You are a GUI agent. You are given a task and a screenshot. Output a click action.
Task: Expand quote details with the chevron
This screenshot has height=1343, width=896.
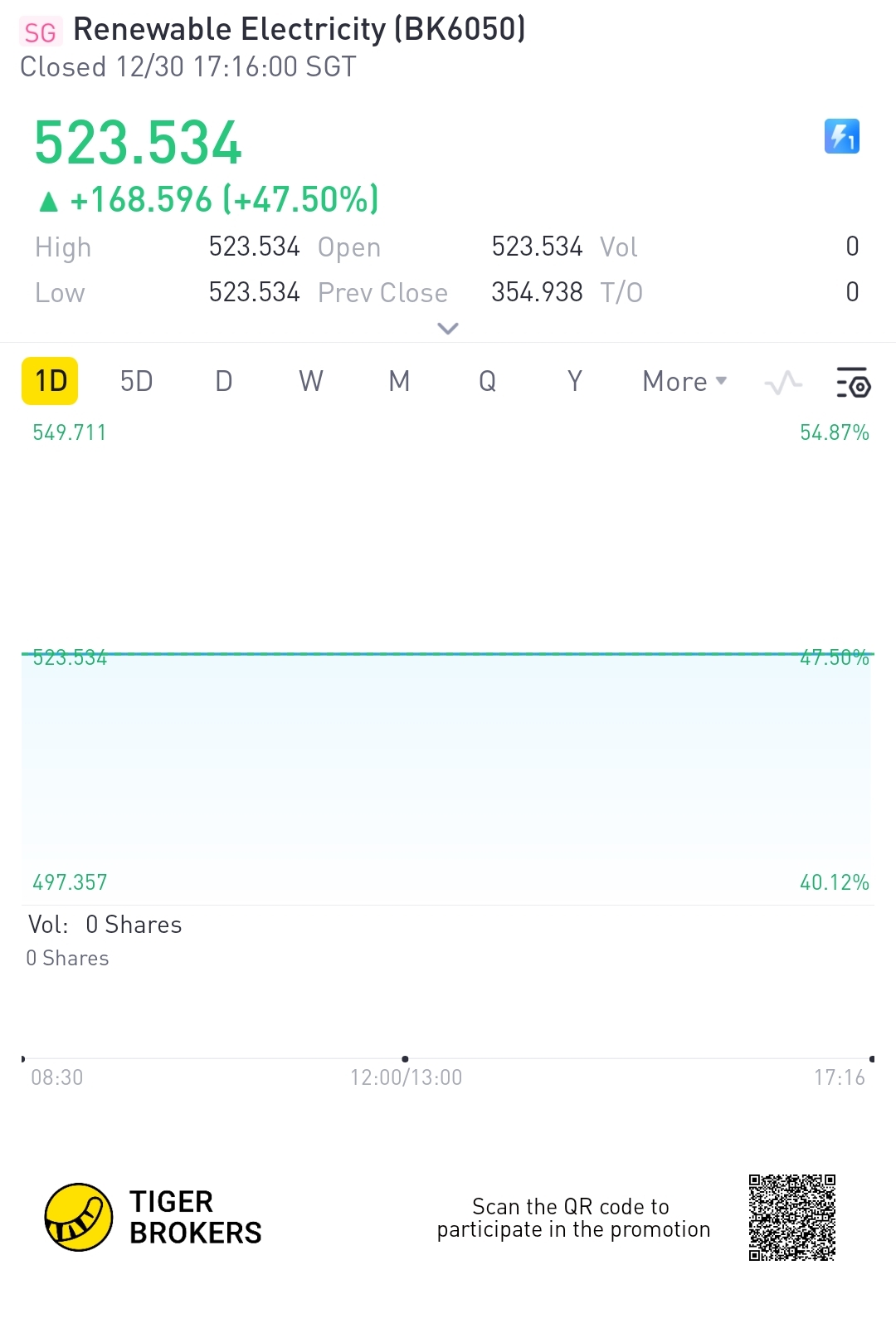point(448,329)
